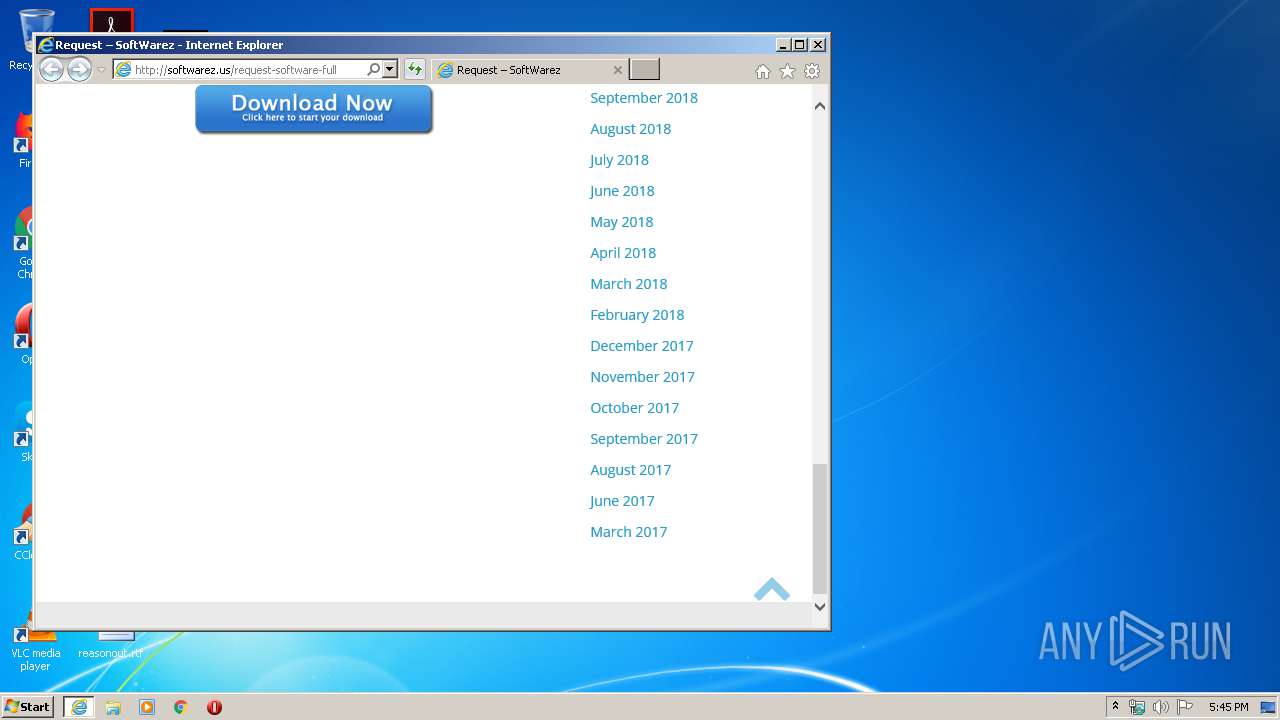1280x720 pixels.
Task: Refresh the page with the compatibility/refresh button
Action: pos(414,70)
